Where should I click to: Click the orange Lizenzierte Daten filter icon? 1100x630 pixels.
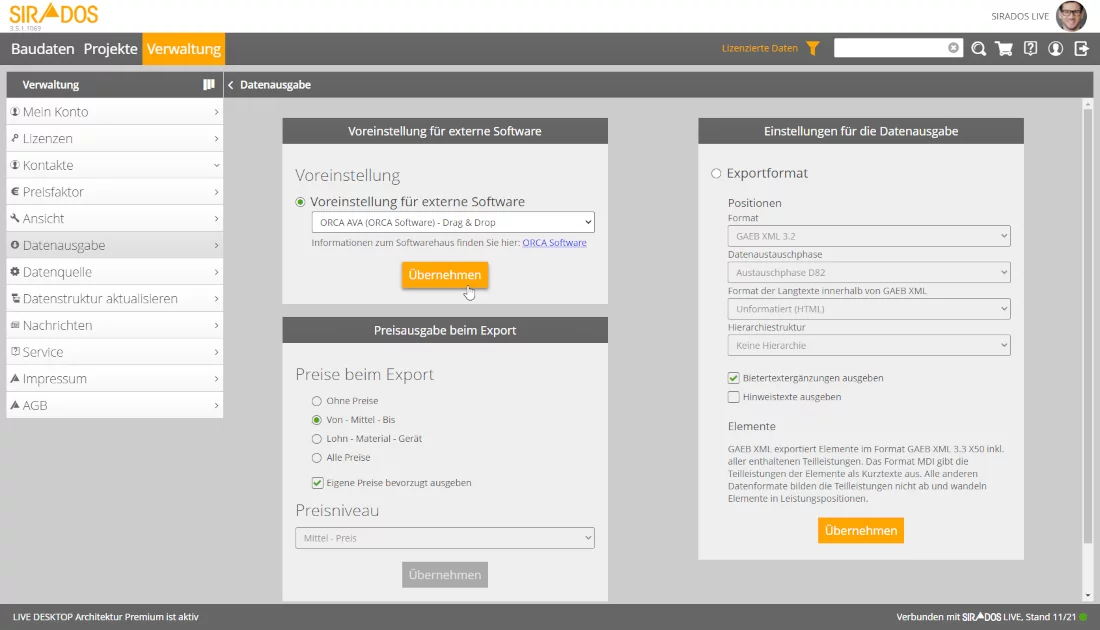[813, 48]
